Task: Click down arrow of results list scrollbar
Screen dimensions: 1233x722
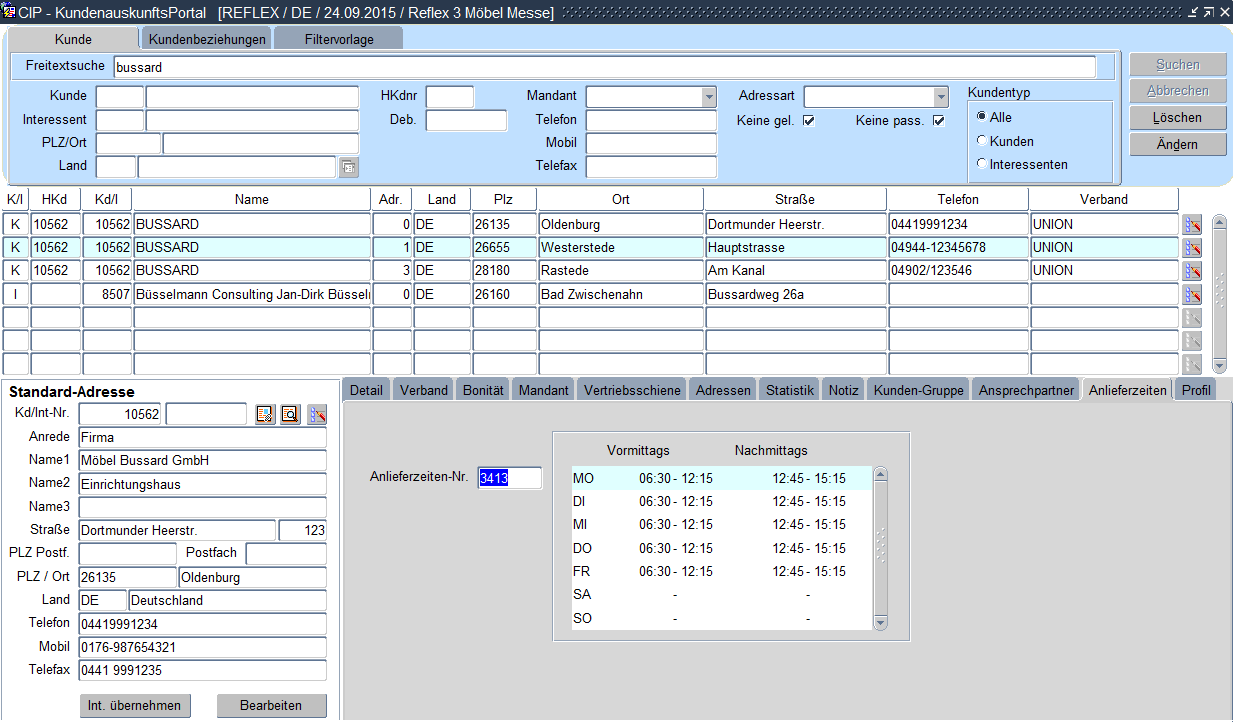Action: point(1219,366)
